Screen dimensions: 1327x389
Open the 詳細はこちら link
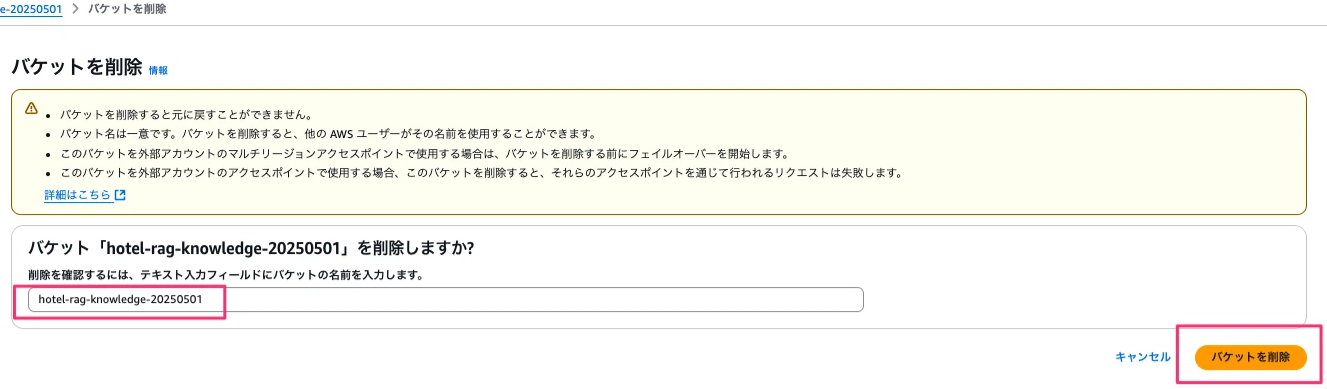coord(77,195)
